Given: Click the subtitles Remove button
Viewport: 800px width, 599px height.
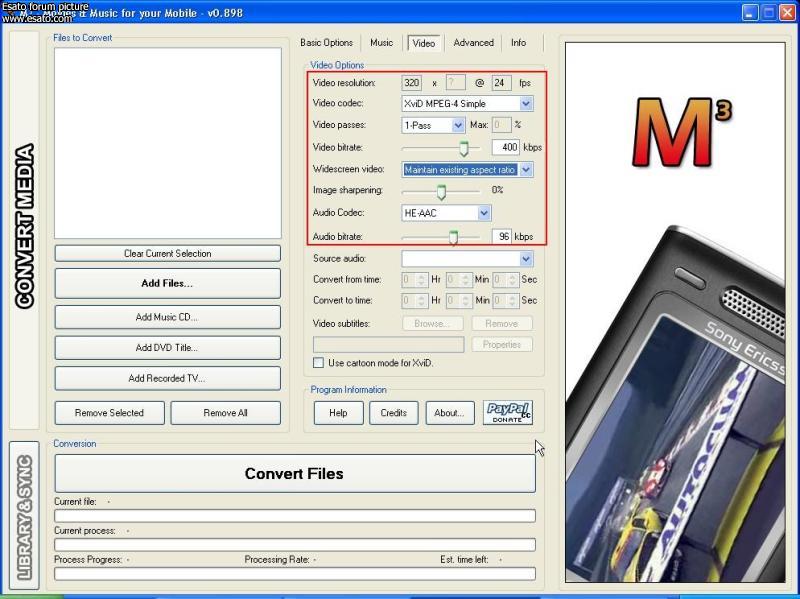Looking at the screenshot, I should [x=502, y=323].
